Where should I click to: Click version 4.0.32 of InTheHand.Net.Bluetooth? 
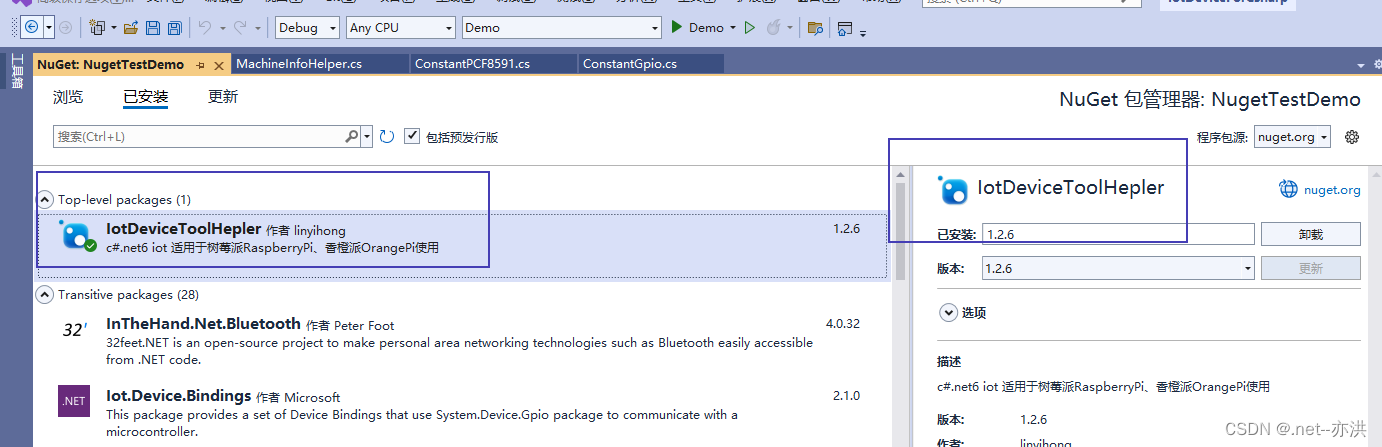(x=843, y=324)
